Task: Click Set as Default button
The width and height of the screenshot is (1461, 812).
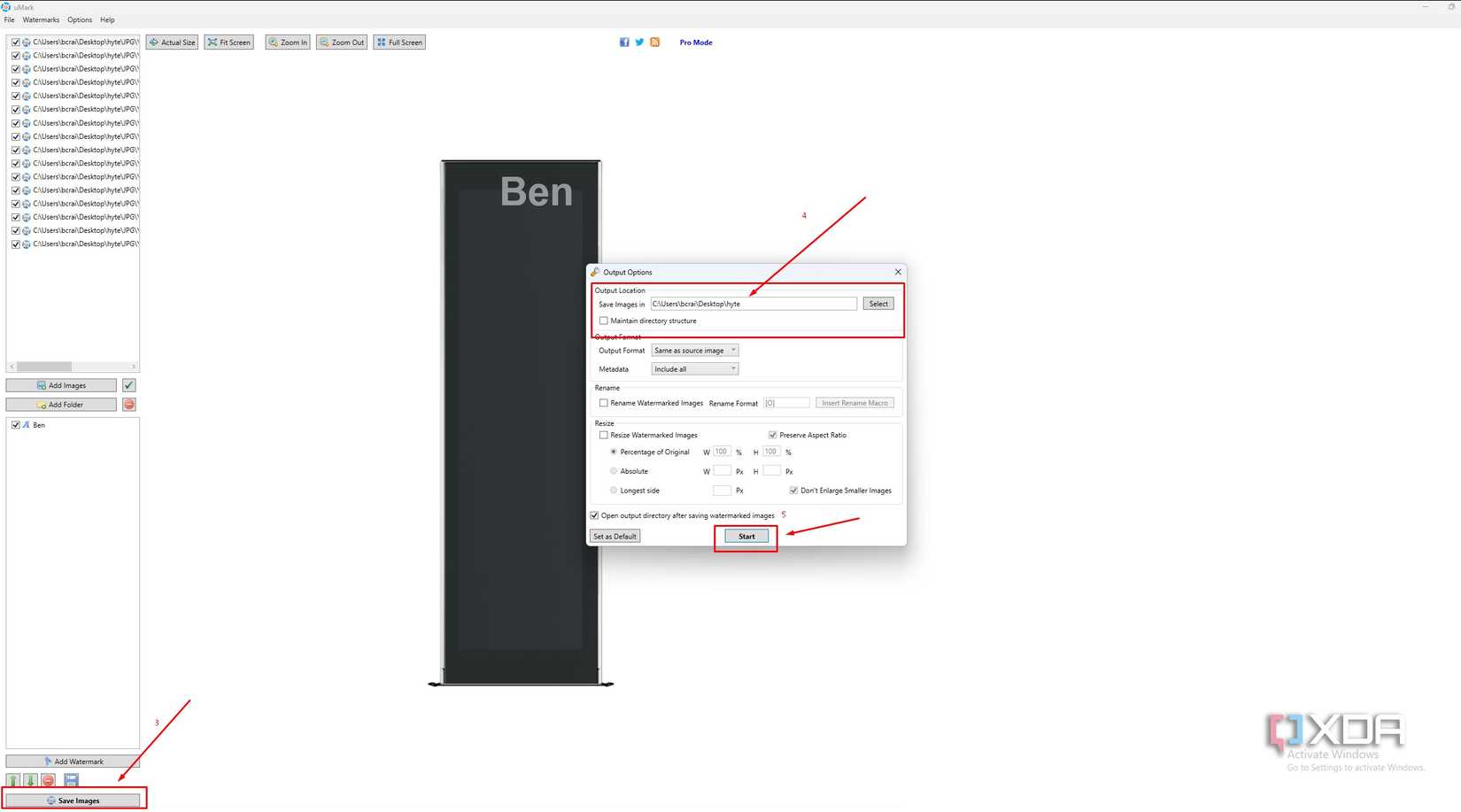Action: point(615,537)
